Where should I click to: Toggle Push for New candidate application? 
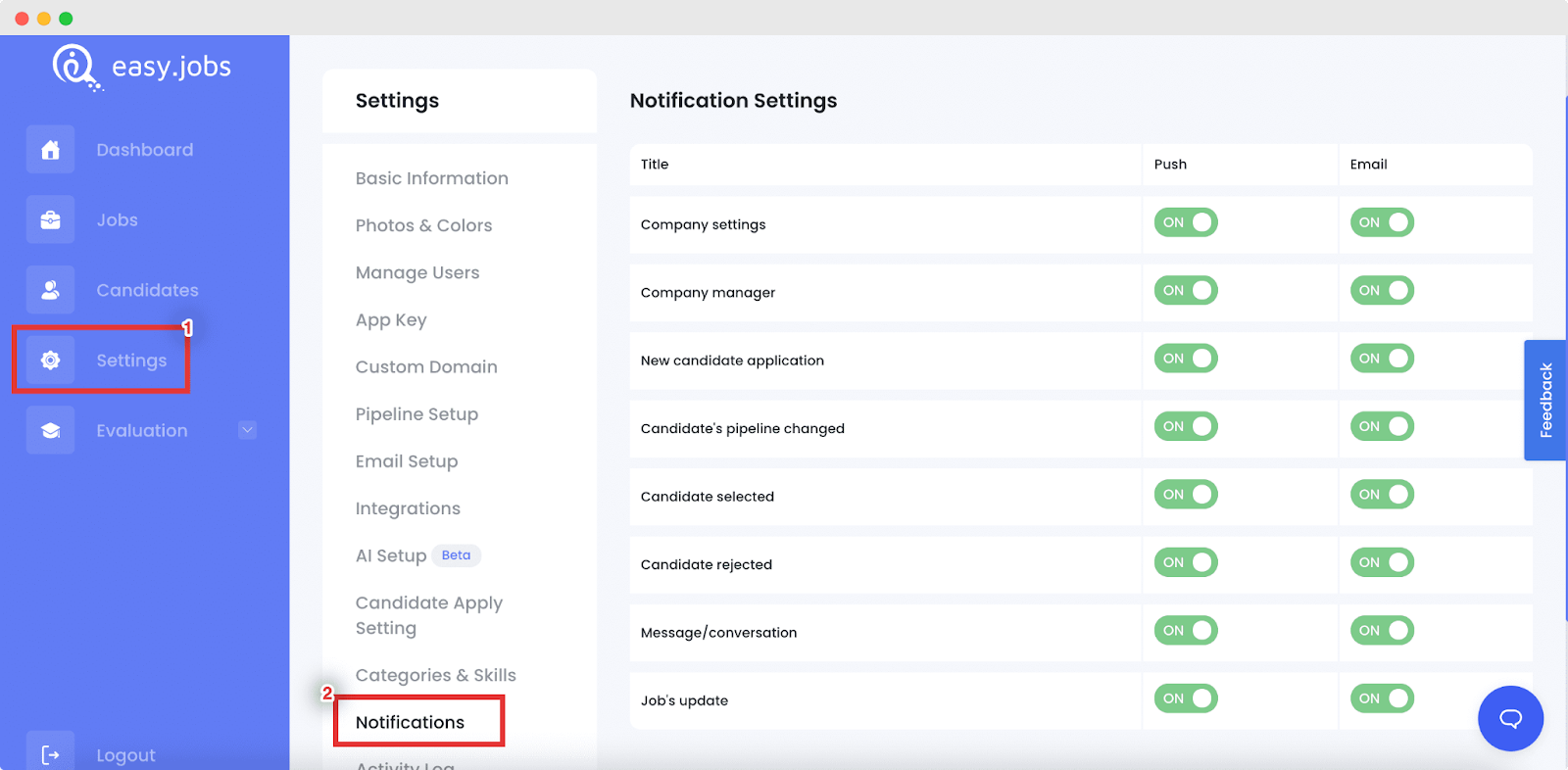[1186, 359]
